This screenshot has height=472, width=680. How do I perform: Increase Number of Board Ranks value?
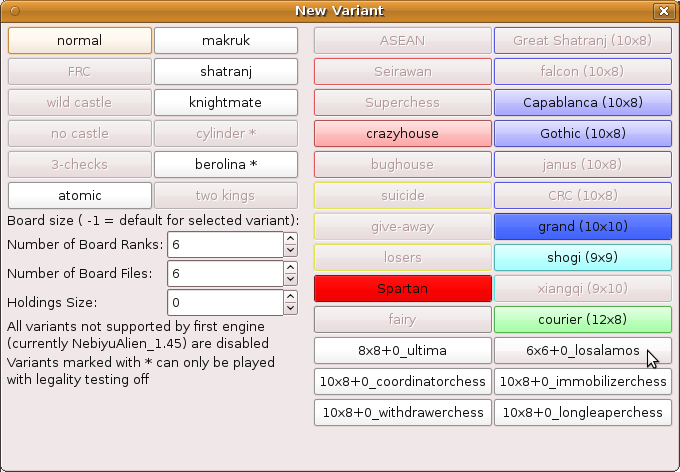(x=290, y=239)
